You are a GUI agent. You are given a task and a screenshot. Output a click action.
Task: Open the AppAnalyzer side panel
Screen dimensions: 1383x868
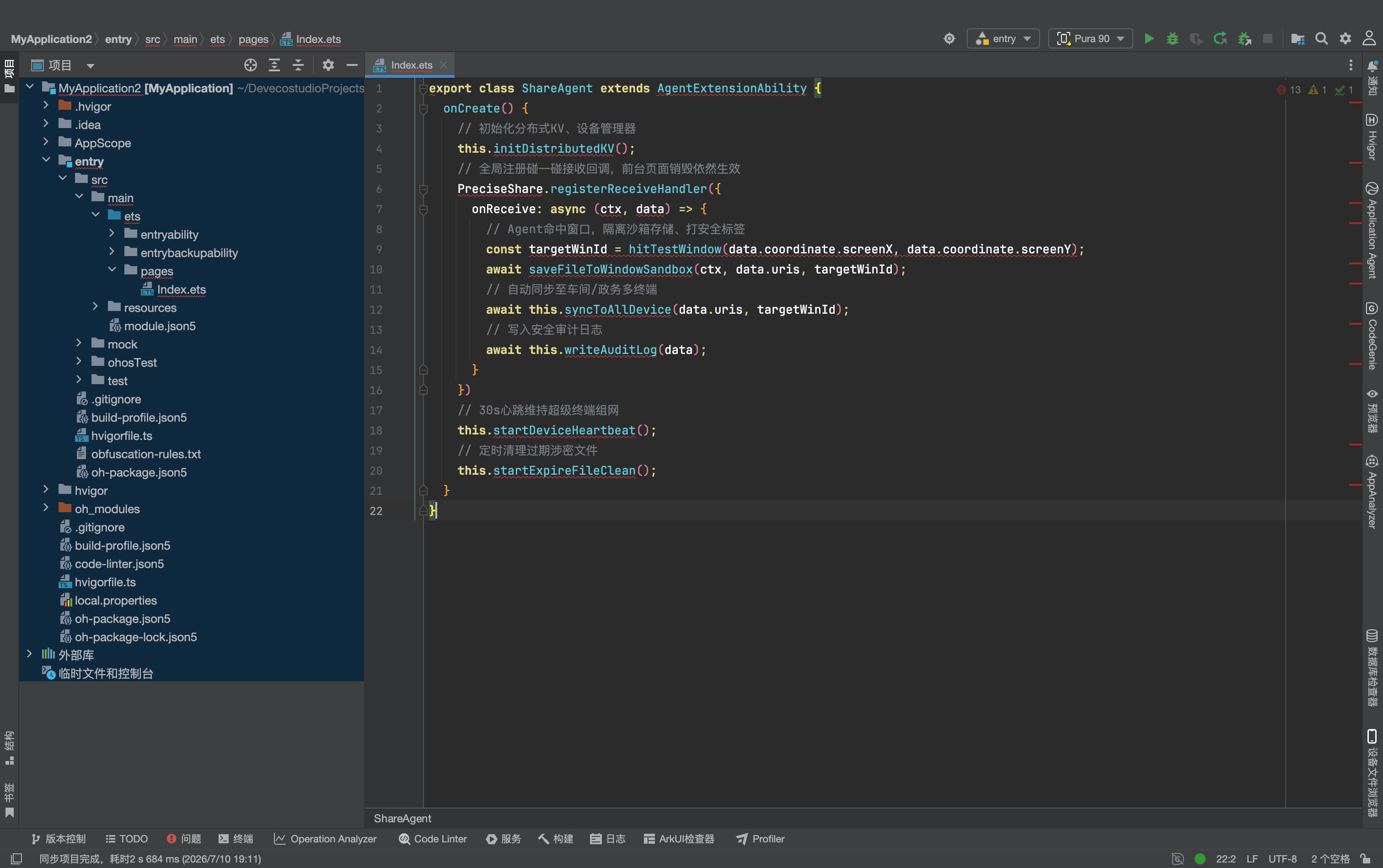[x=1372, y=492]
